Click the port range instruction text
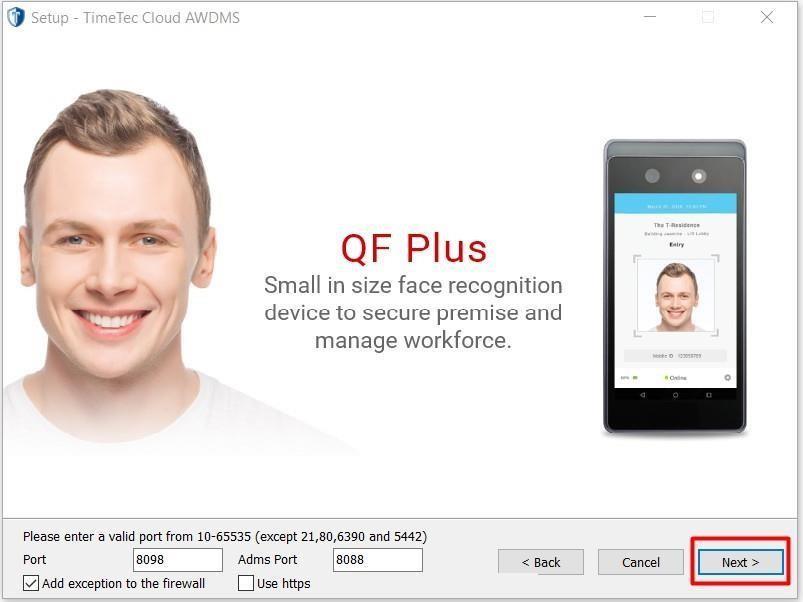The width and height of the screenshot is (803, 602). click(x=225, y=536)
